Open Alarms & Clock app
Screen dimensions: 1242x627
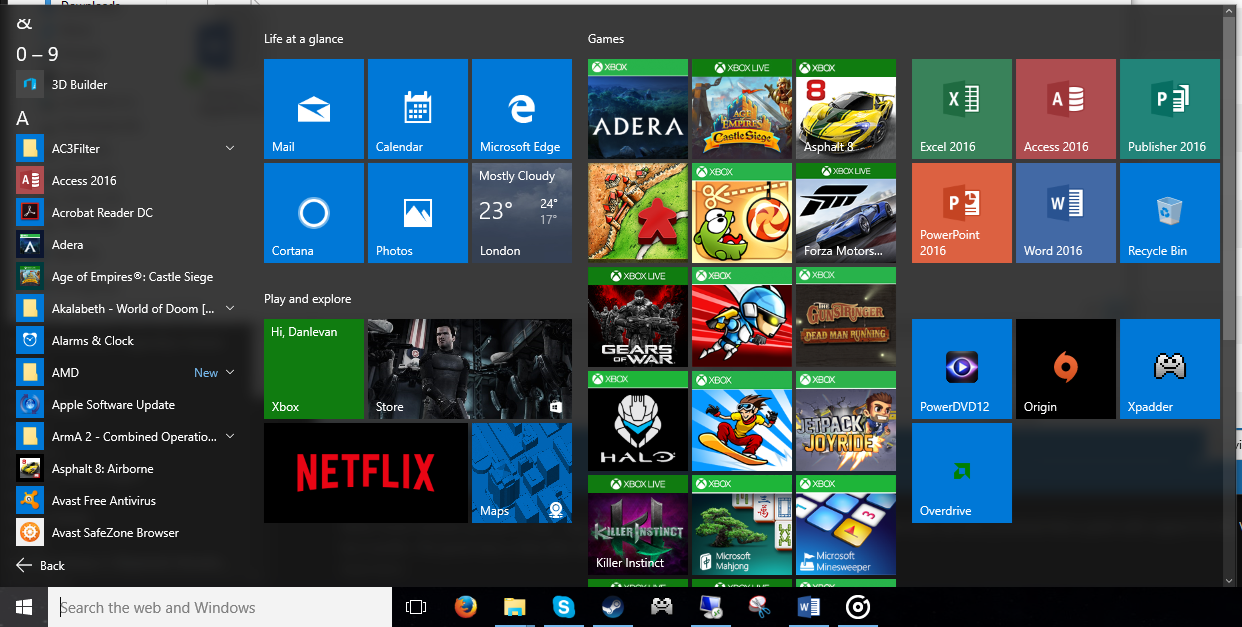click(127, 340)
